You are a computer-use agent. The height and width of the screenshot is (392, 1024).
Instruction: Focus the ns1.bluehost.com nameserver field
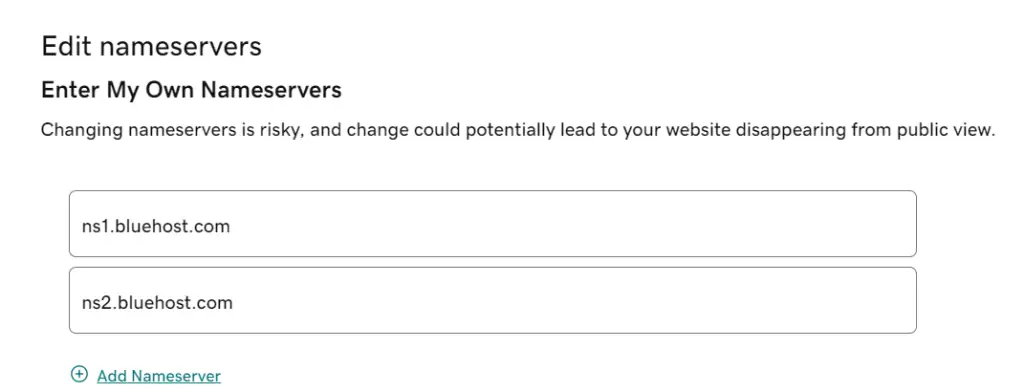click(492, 223)
